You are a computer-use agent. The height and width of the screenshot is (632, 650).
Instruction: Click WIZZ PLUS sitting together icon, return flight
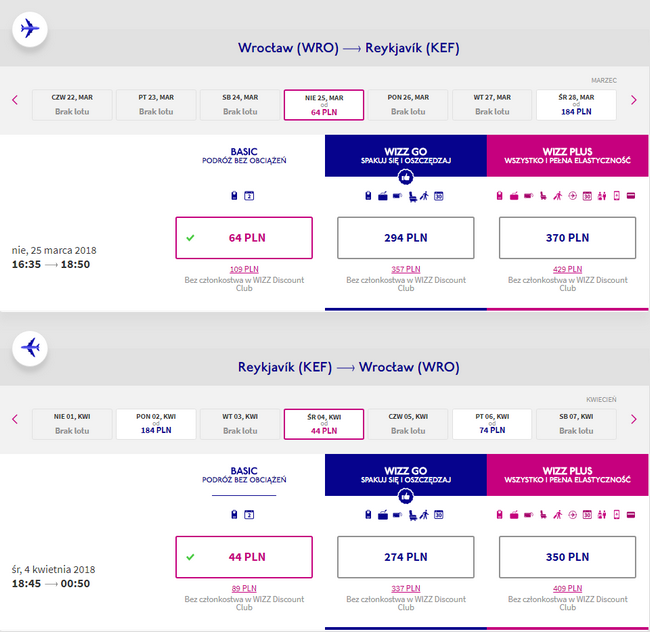click(602, 515)
